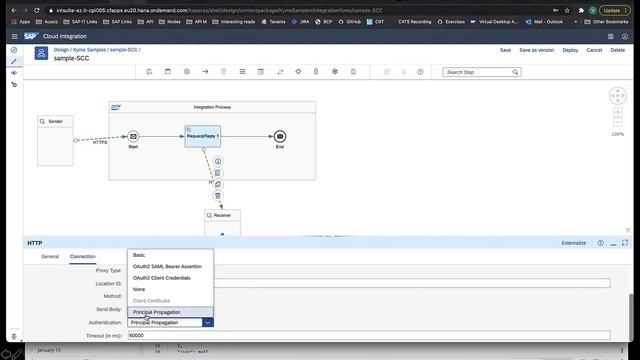
Task: Open the hamburger navigation menu
Action: click(x=14, y=36)
